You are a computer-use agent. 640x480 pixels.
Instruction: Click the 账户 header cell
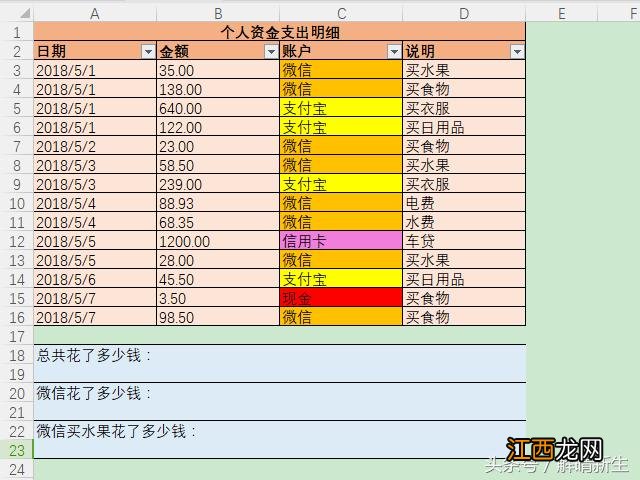coord(341,51)
